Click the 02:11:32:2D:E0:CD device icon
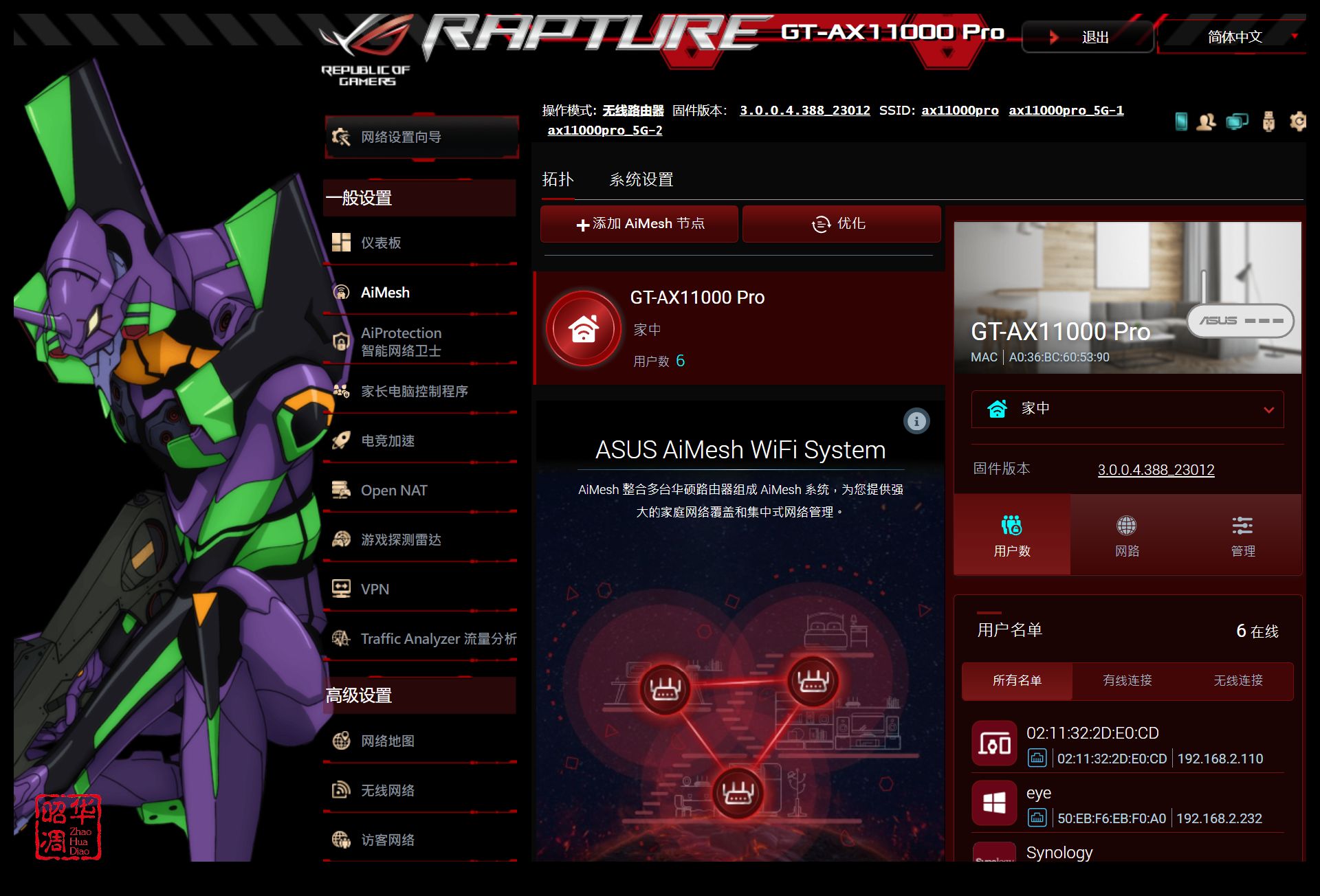This screenshot has height=896, width=1320. pyautogui.click(x=994, y=743)
